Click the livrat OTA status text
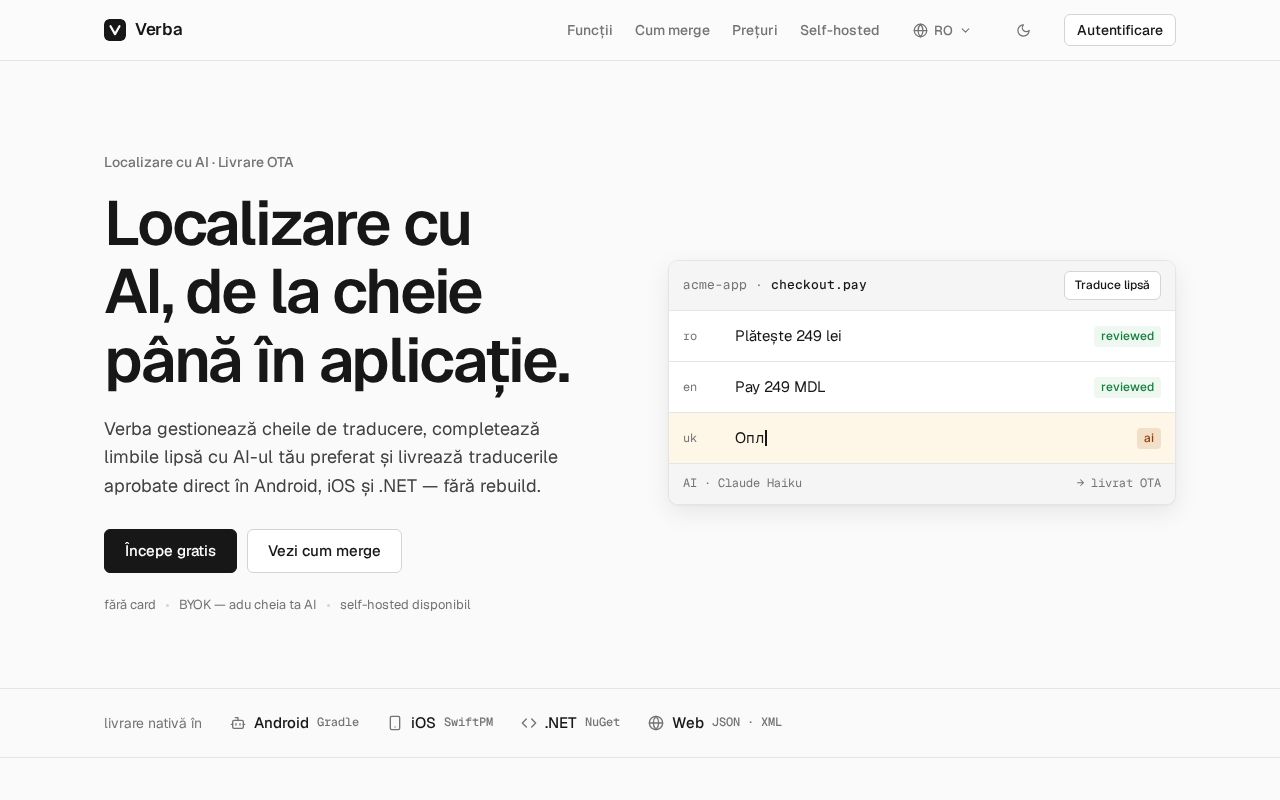Screen dimensions: 1280x800 (x=1126, y=483)
